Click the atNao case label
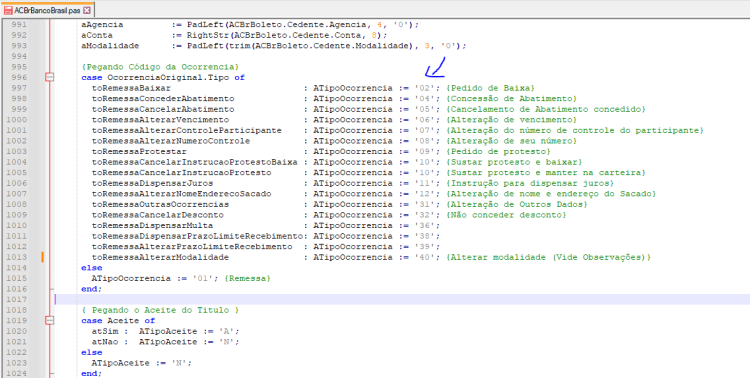The height and width of the screenshot is (378, 750). point(105,342)
